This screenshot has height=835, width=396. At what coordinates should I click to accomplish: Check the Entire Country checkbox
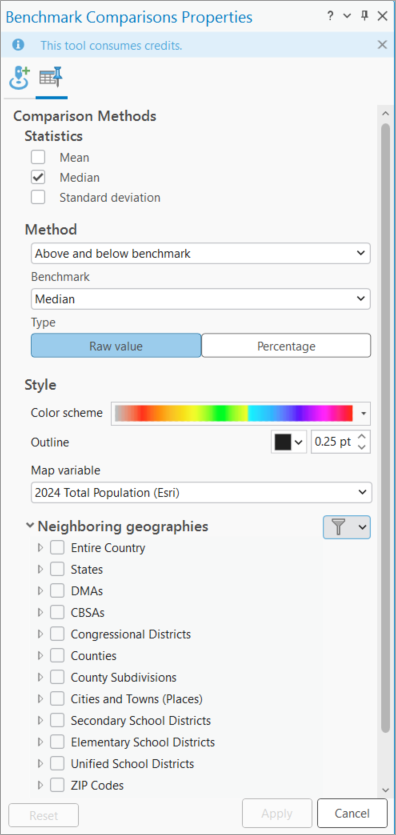(57, 547)
